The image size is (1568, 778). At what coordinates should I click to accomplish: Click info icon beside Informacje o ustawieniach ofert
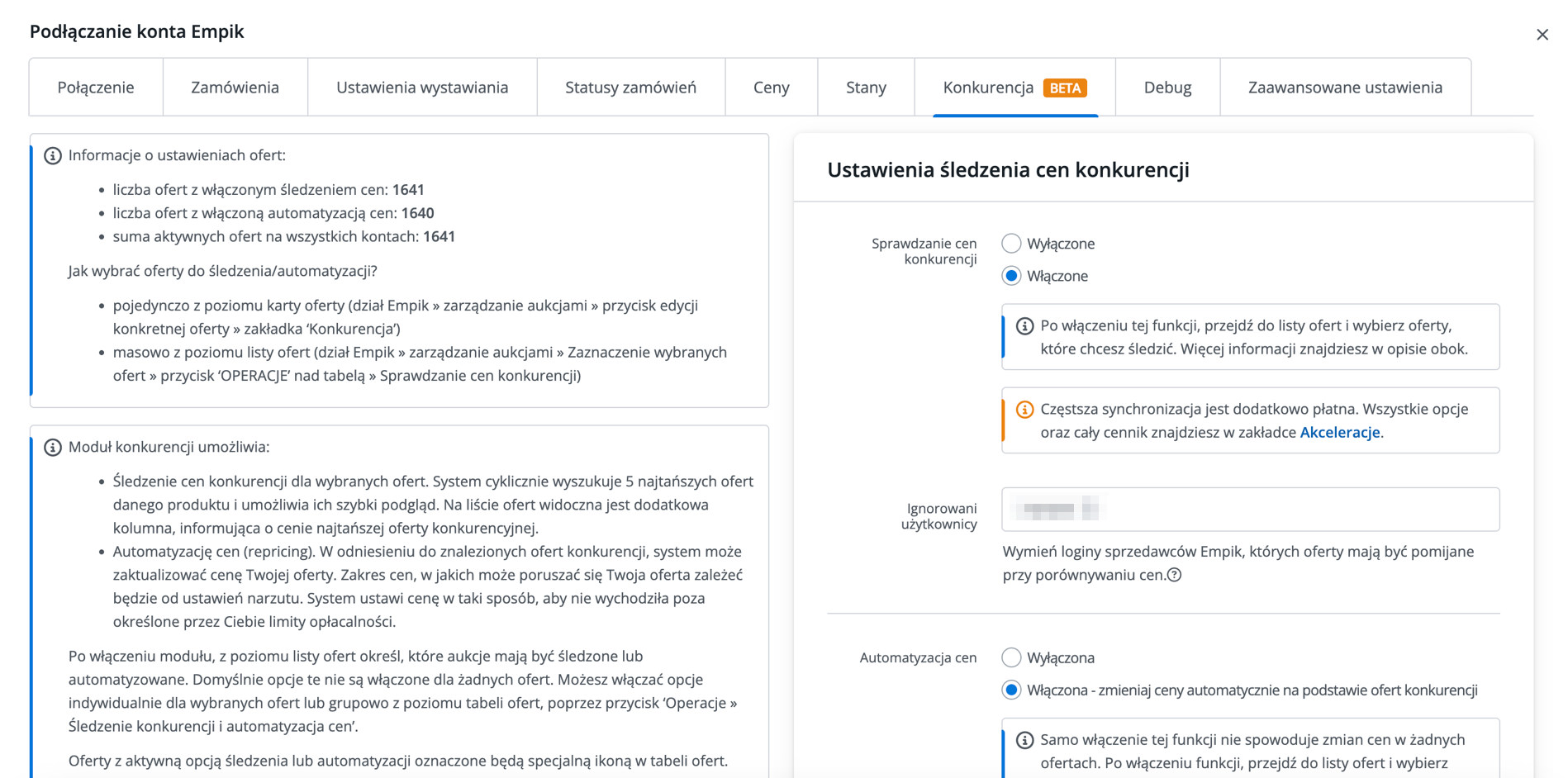tap(53, 155)
